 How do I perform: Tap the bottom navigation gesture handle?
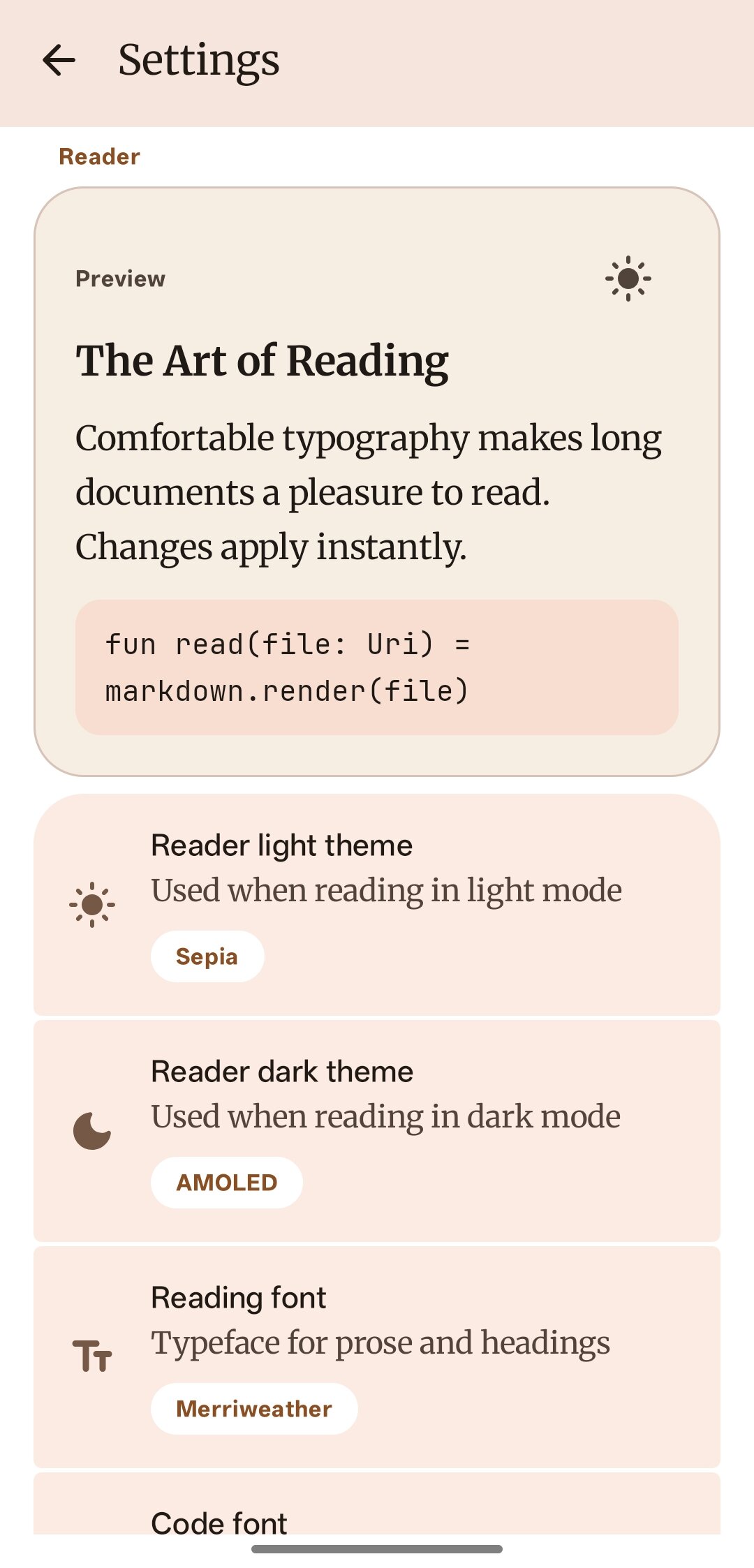click(x=377, y=1549)
